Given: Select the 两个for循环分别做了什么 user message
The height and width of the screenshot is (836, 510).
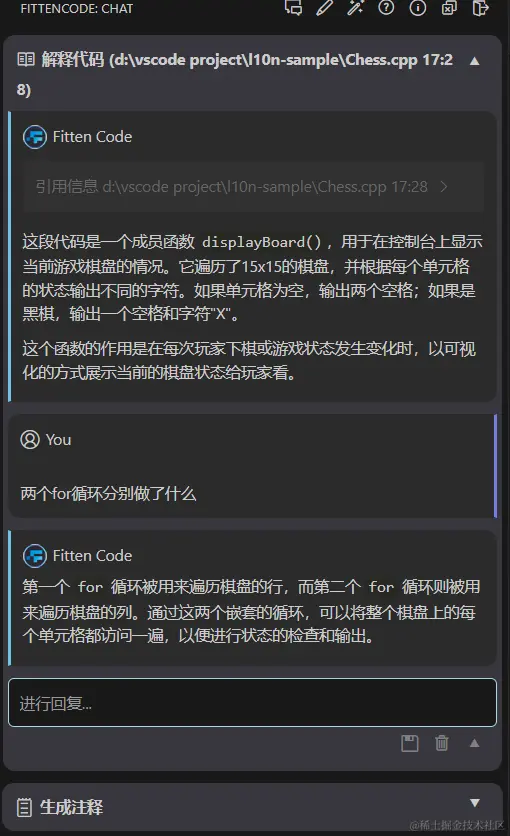Looking at the screenshot, I should coord(108,494).
